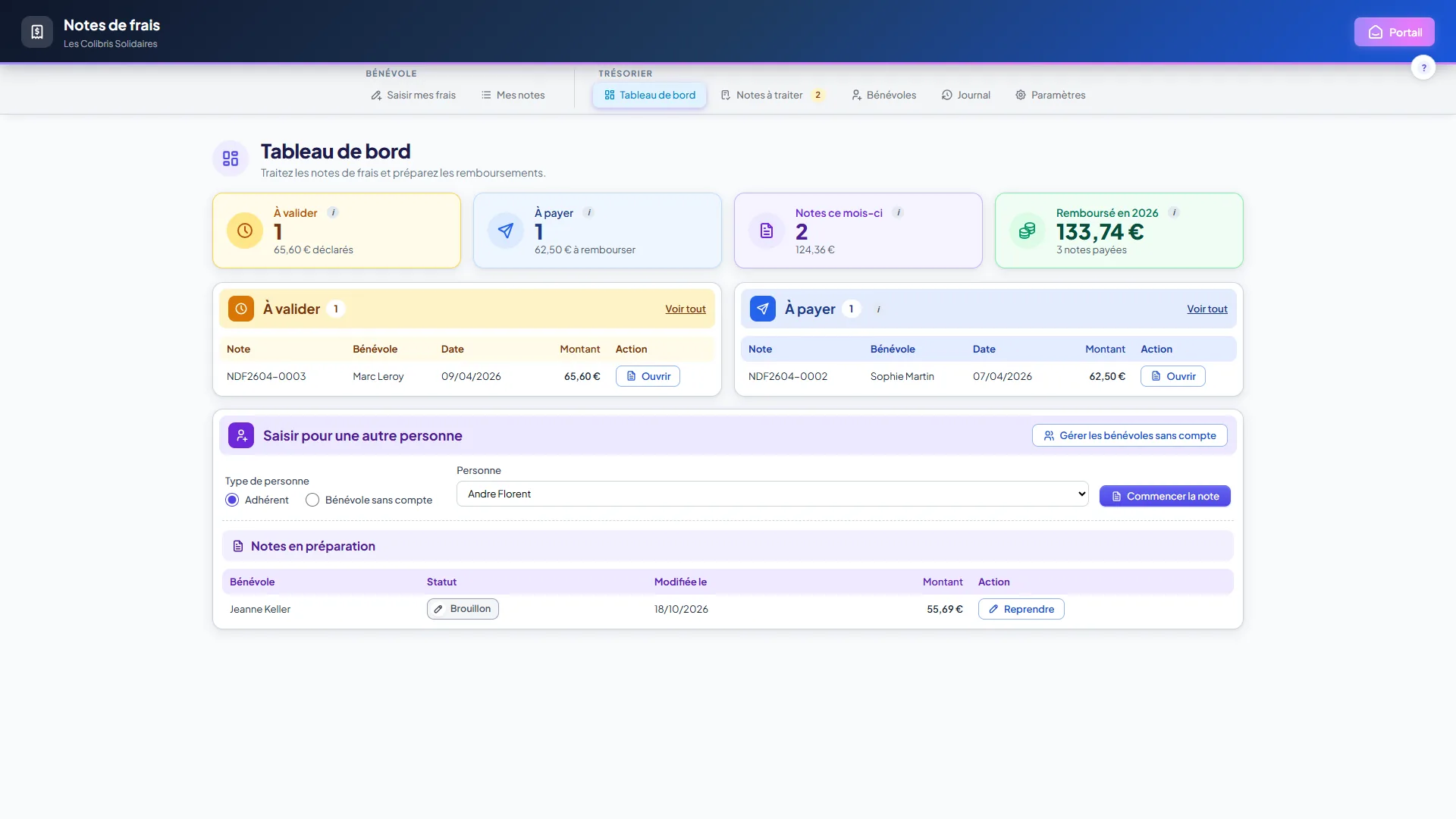Screen dimensions: 1456x819
Task: Open the Journal tab
Action: tap(966, 95)
